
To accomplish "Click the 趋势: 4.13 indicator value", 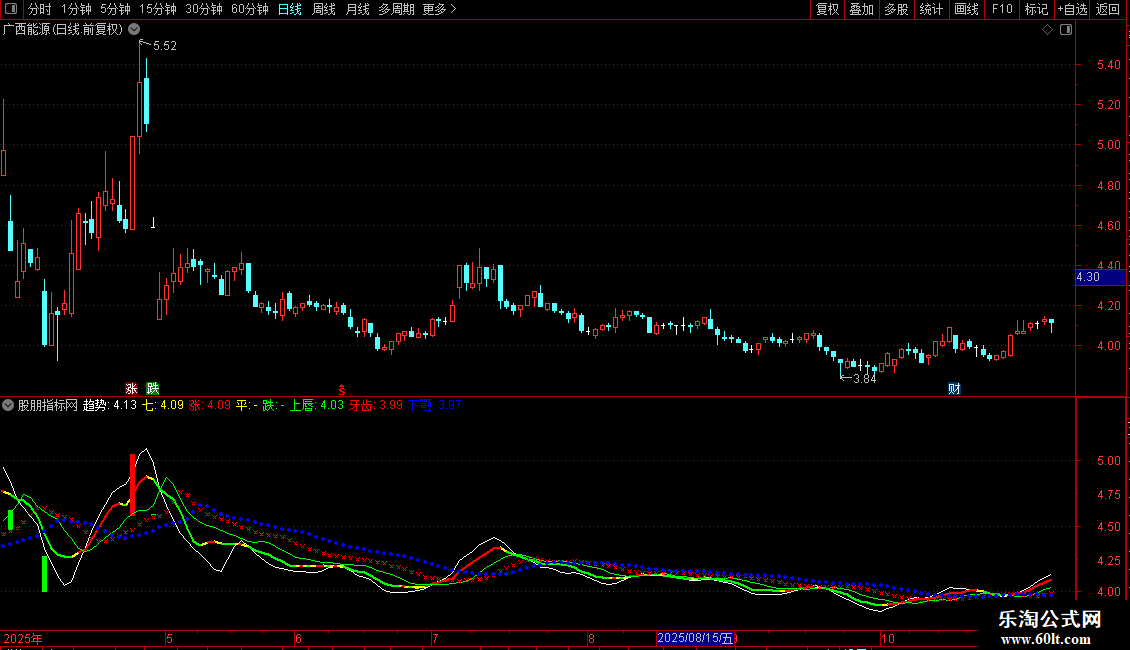I will (x=110, y=405).
